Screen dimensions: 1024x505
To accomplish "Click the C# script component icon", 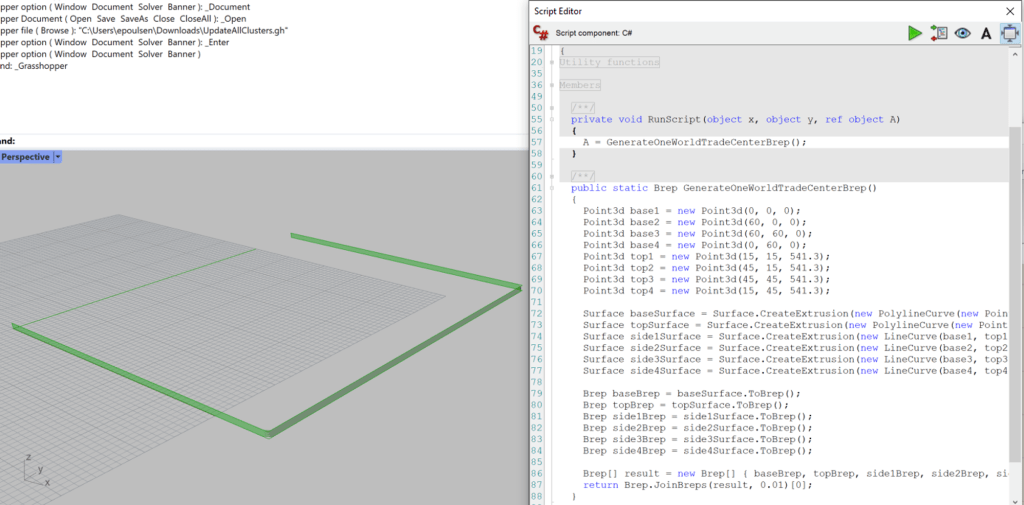I will coord(541,33).
